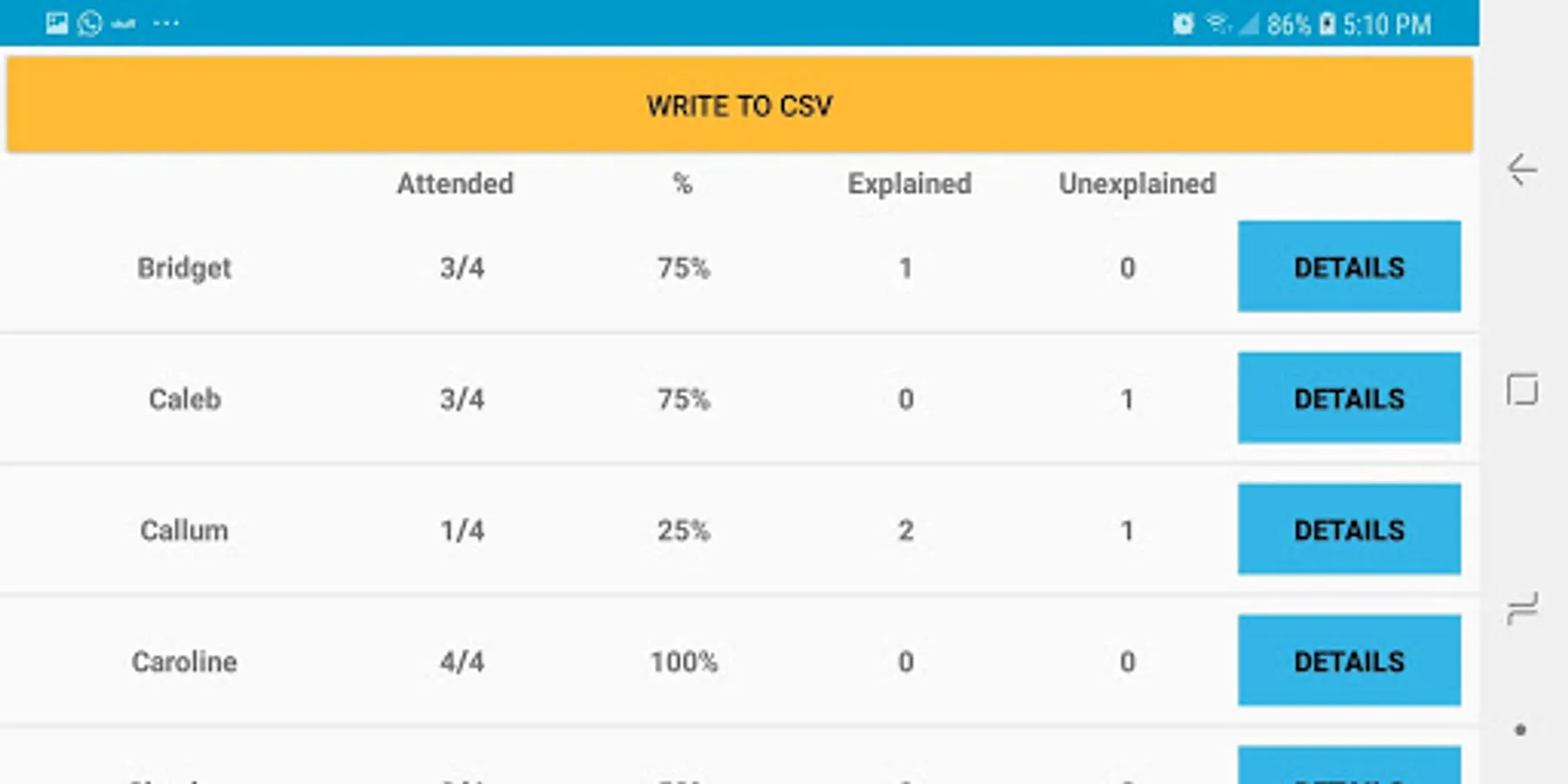
Task: Tap the battery indicator icon
Action: click(1328, 24)
